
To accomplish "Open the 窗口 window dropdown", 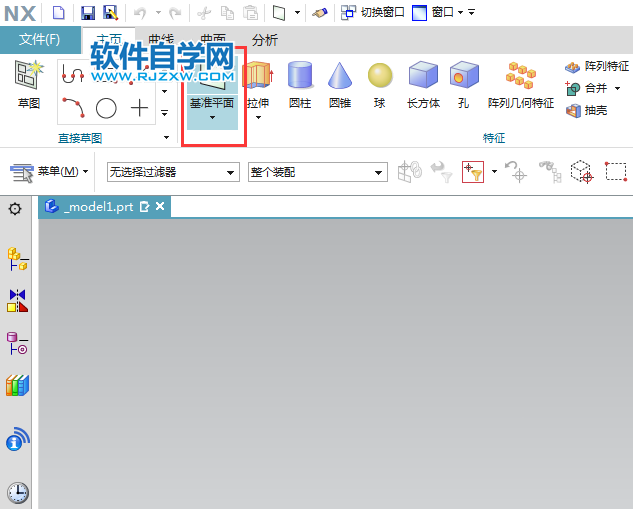I will 438,13.
